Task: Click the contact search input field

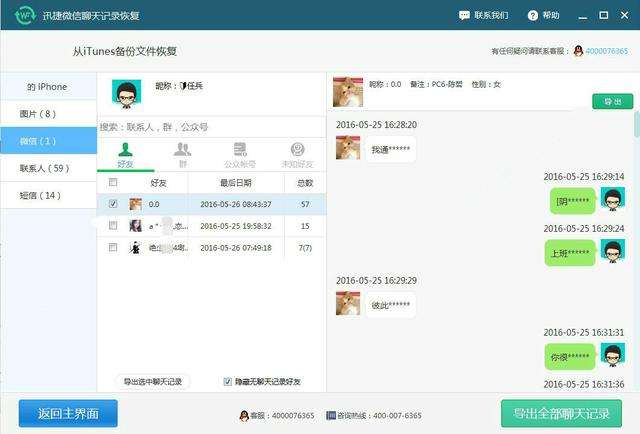Action: 211,127
